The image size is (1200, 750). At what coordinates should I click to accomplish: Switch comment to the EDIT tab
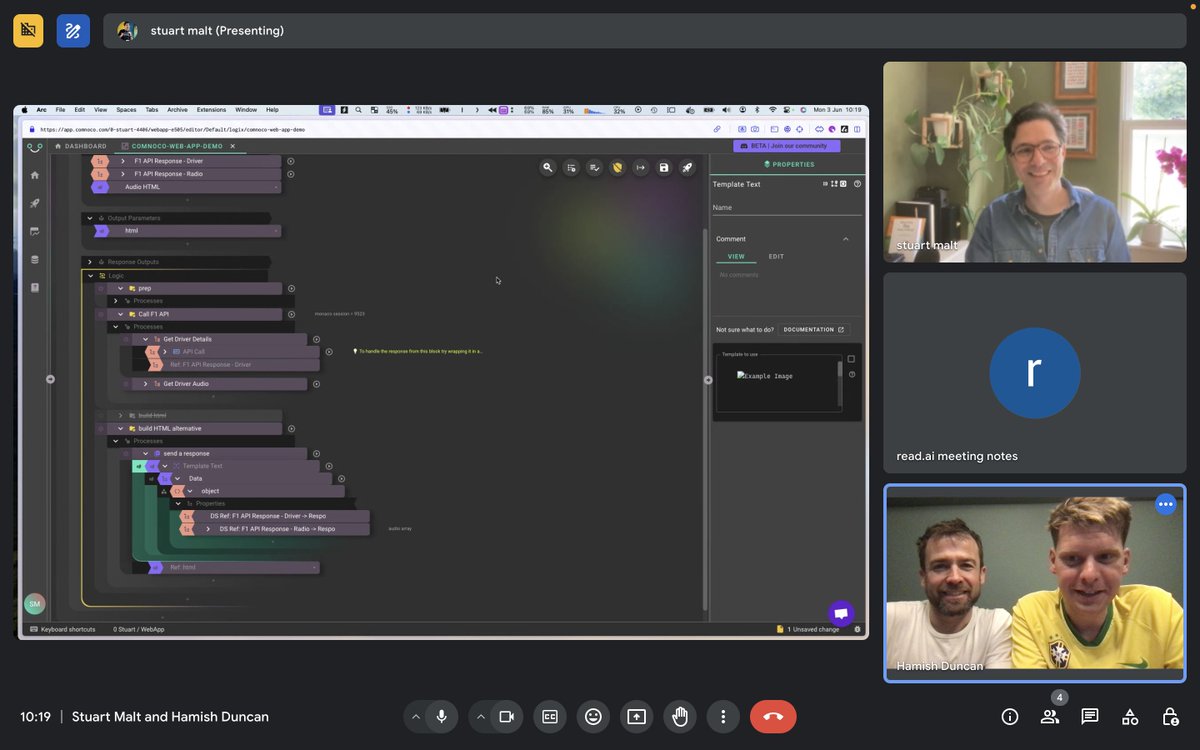pos(776,257)
